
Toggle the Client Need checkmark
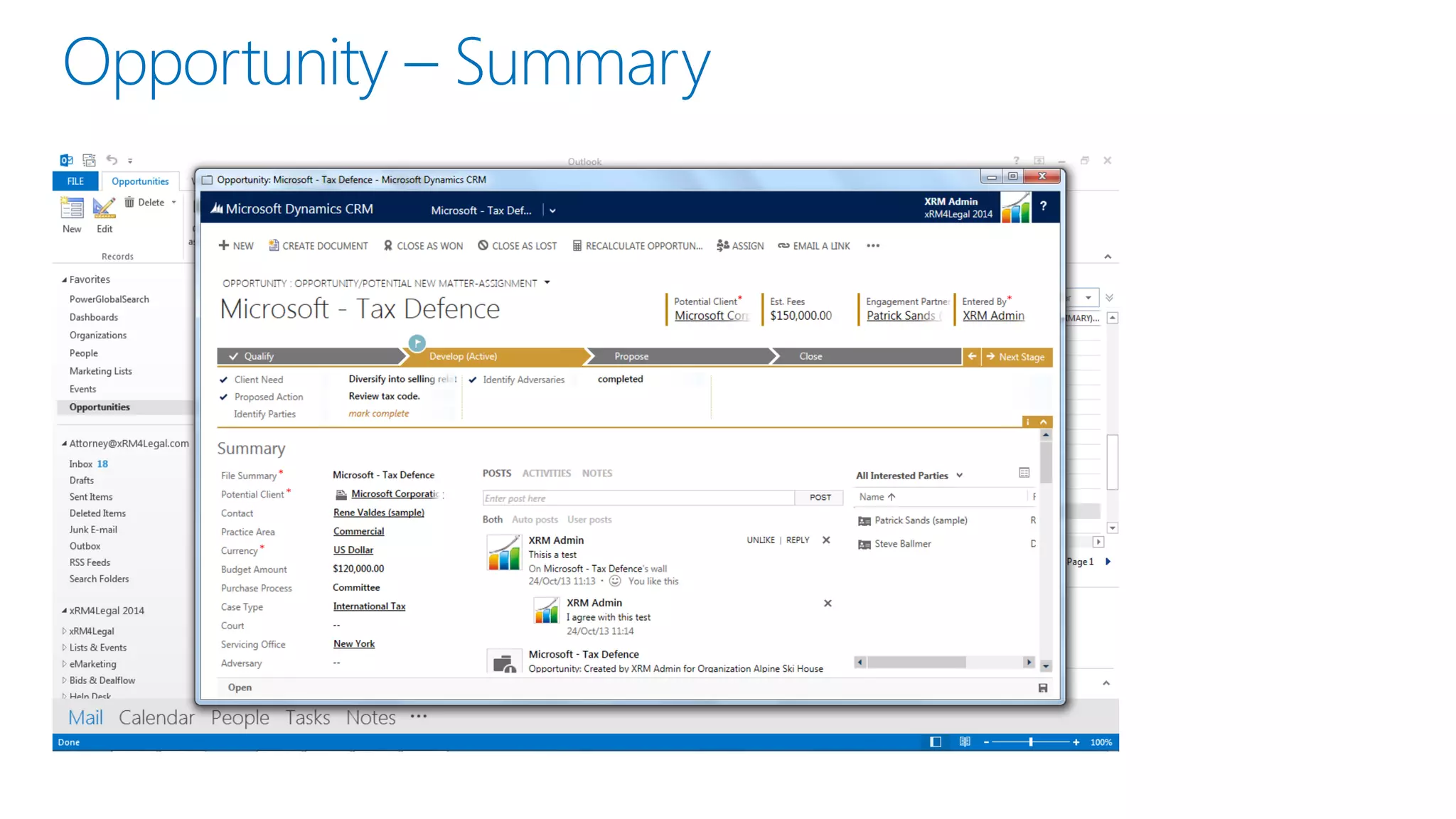224,380
